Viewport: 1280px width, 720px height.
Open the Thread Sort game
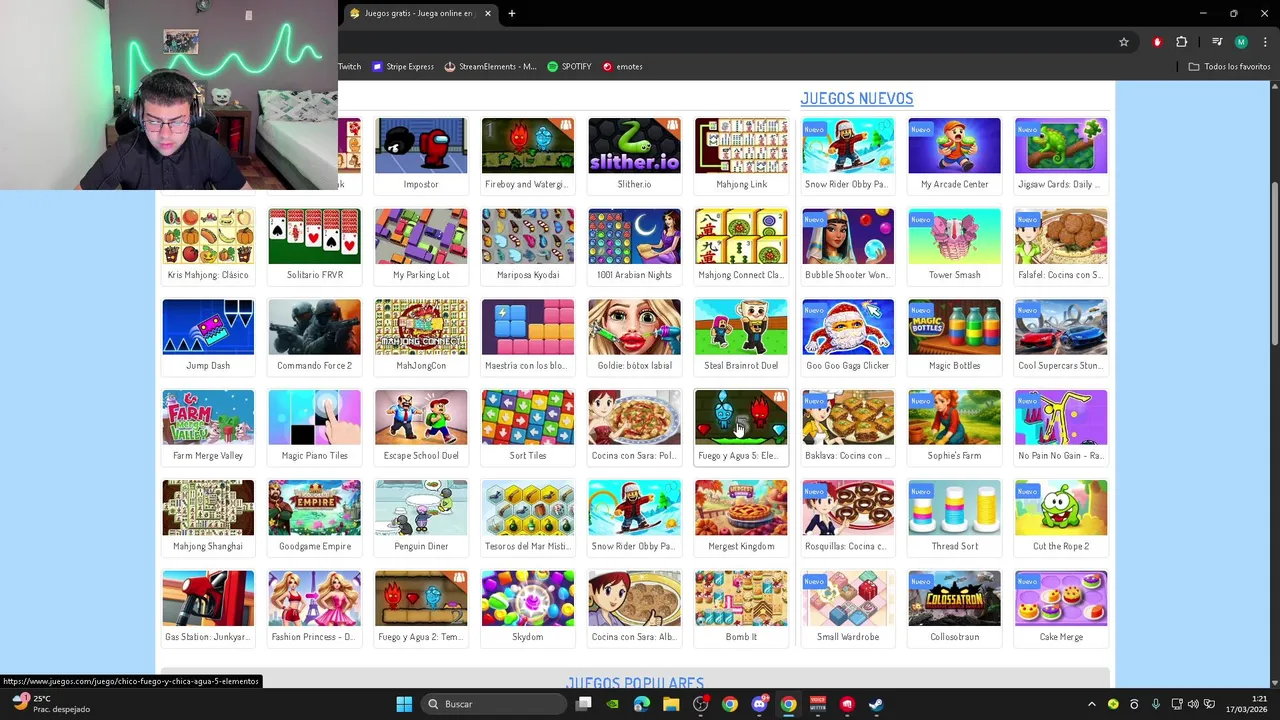click(x=954, y=517)
